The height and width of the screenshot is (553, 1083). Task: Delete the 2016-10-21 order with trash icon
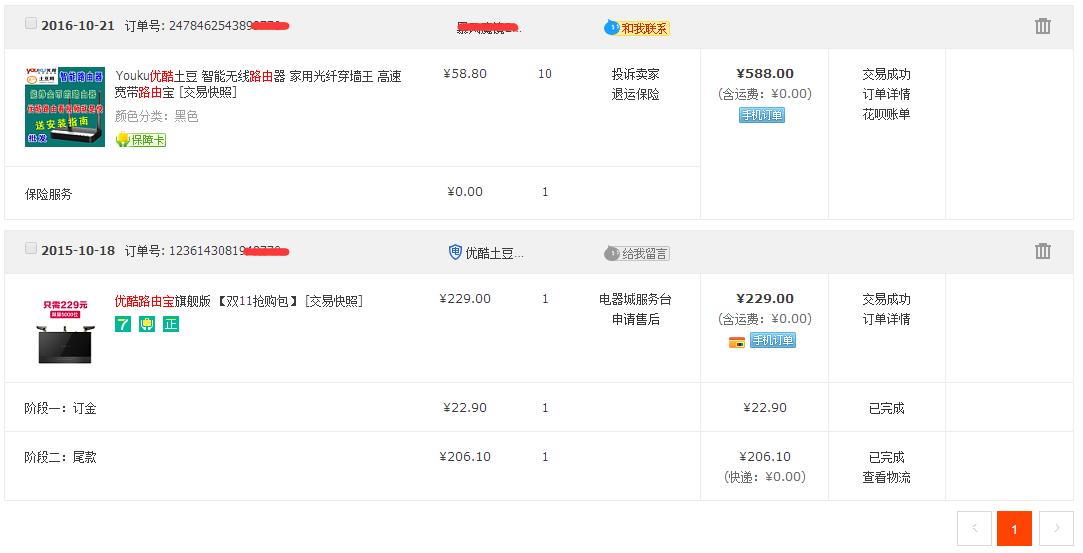point(1043,26)
